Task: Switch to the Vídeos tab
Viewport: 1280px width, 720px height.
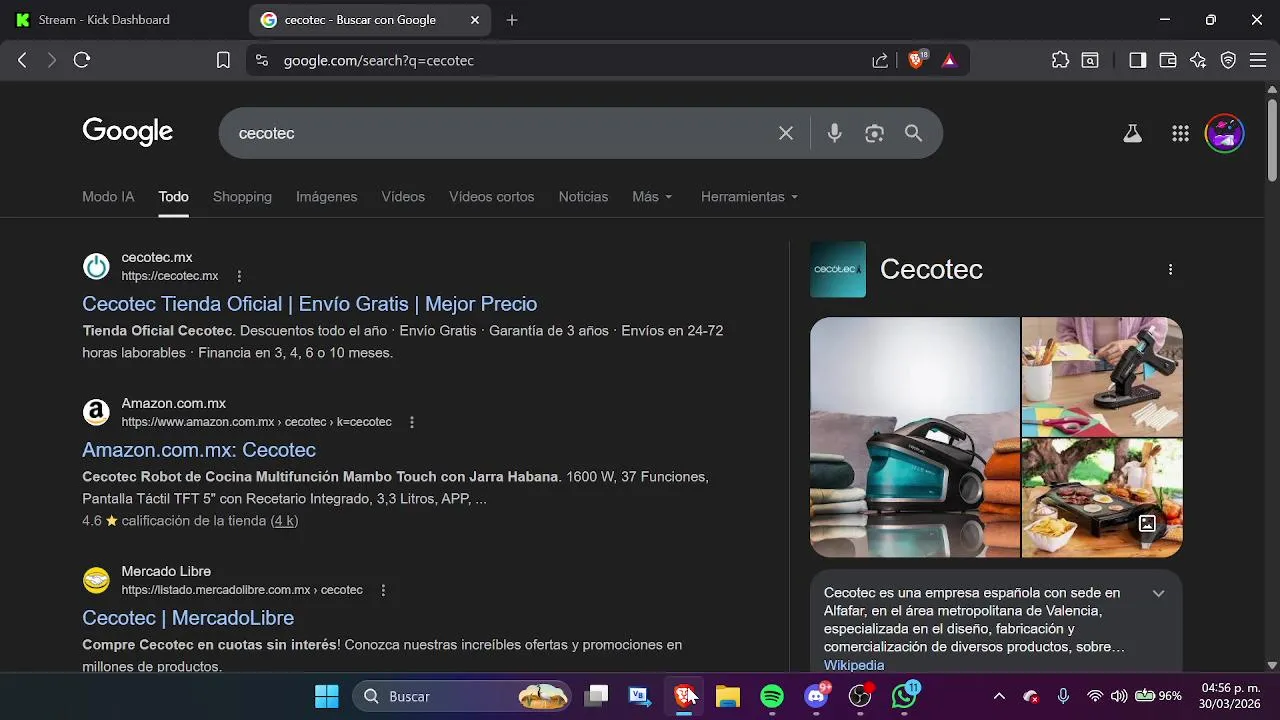Action: [403, 197]
